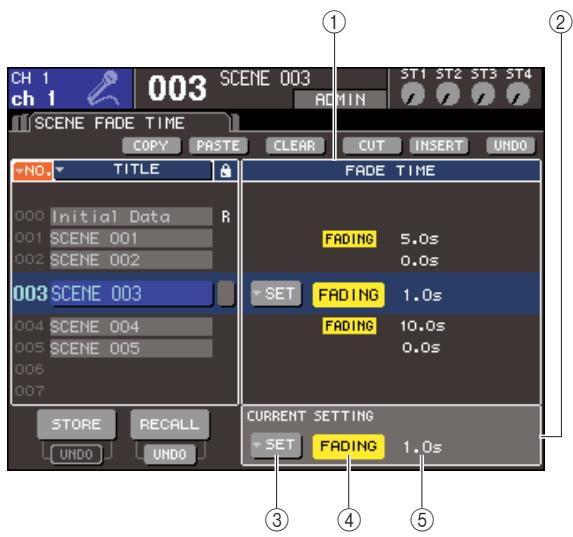Image resolution: width=573 pixels, height=537 pixels.
Task: Click the 10.0s fade time value
Action: pyautogui.click(x=422, y=326)
